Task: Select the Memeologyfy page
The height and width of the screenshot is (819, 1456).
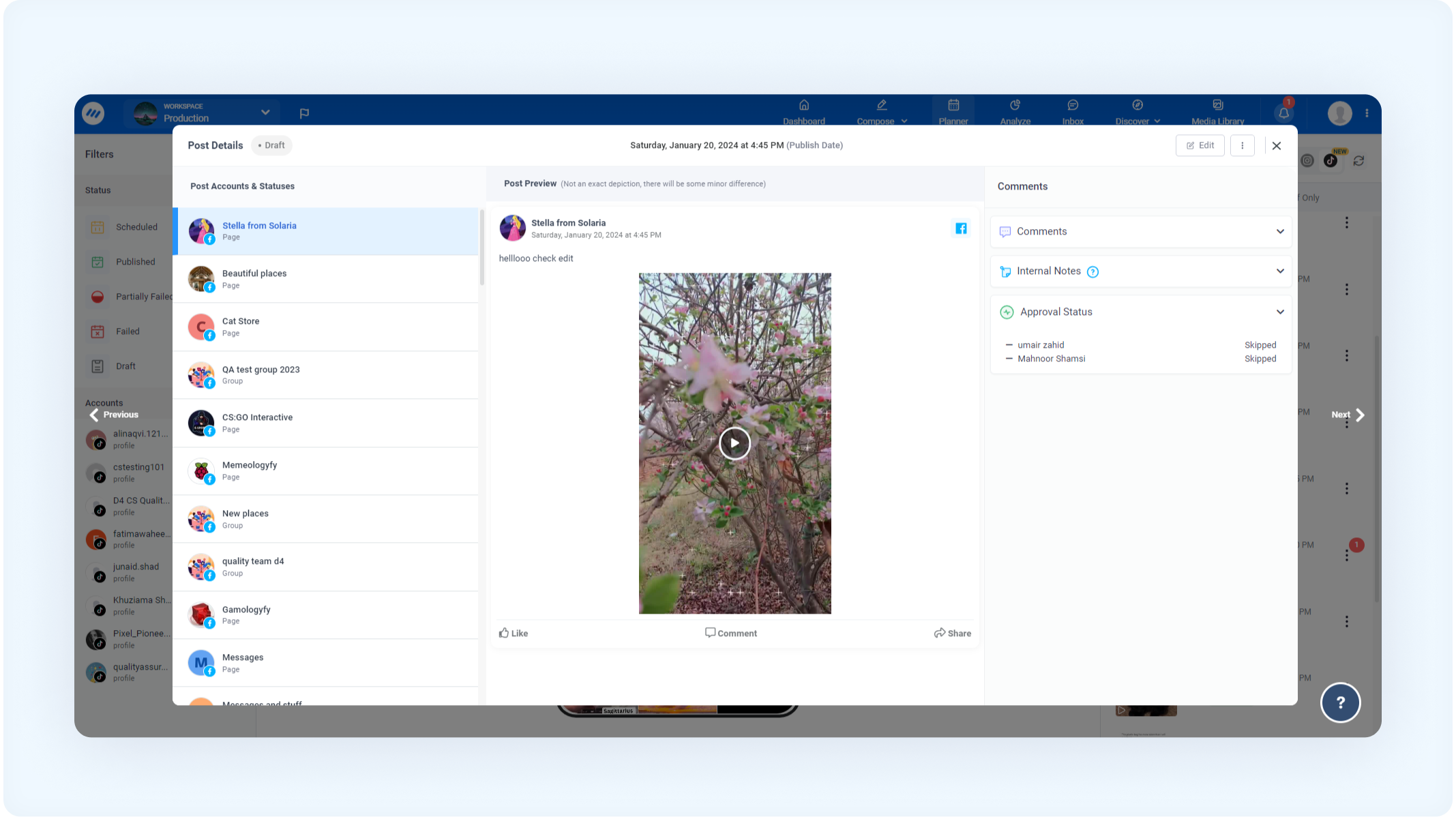Action: [327, 471]
